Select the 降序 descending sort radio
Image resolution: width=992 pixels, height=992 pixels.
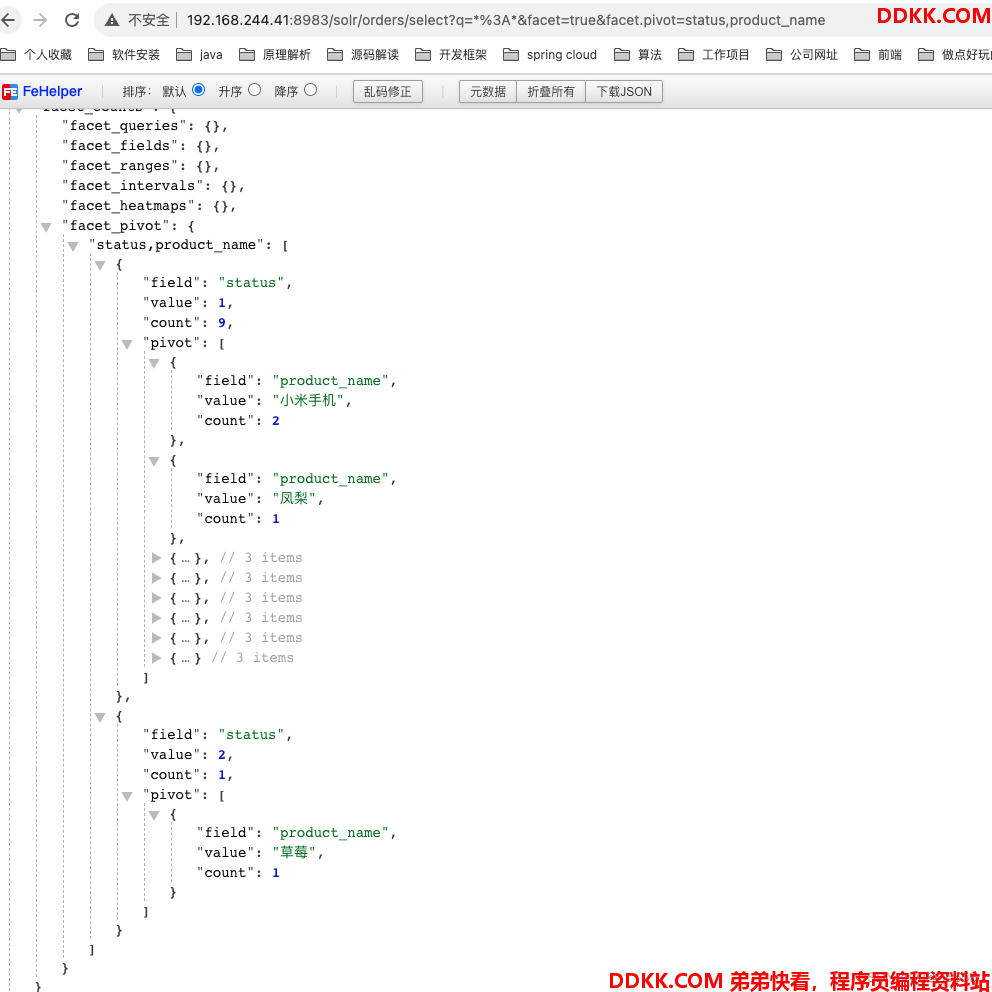pyautogui.click(x=310, y=90)
